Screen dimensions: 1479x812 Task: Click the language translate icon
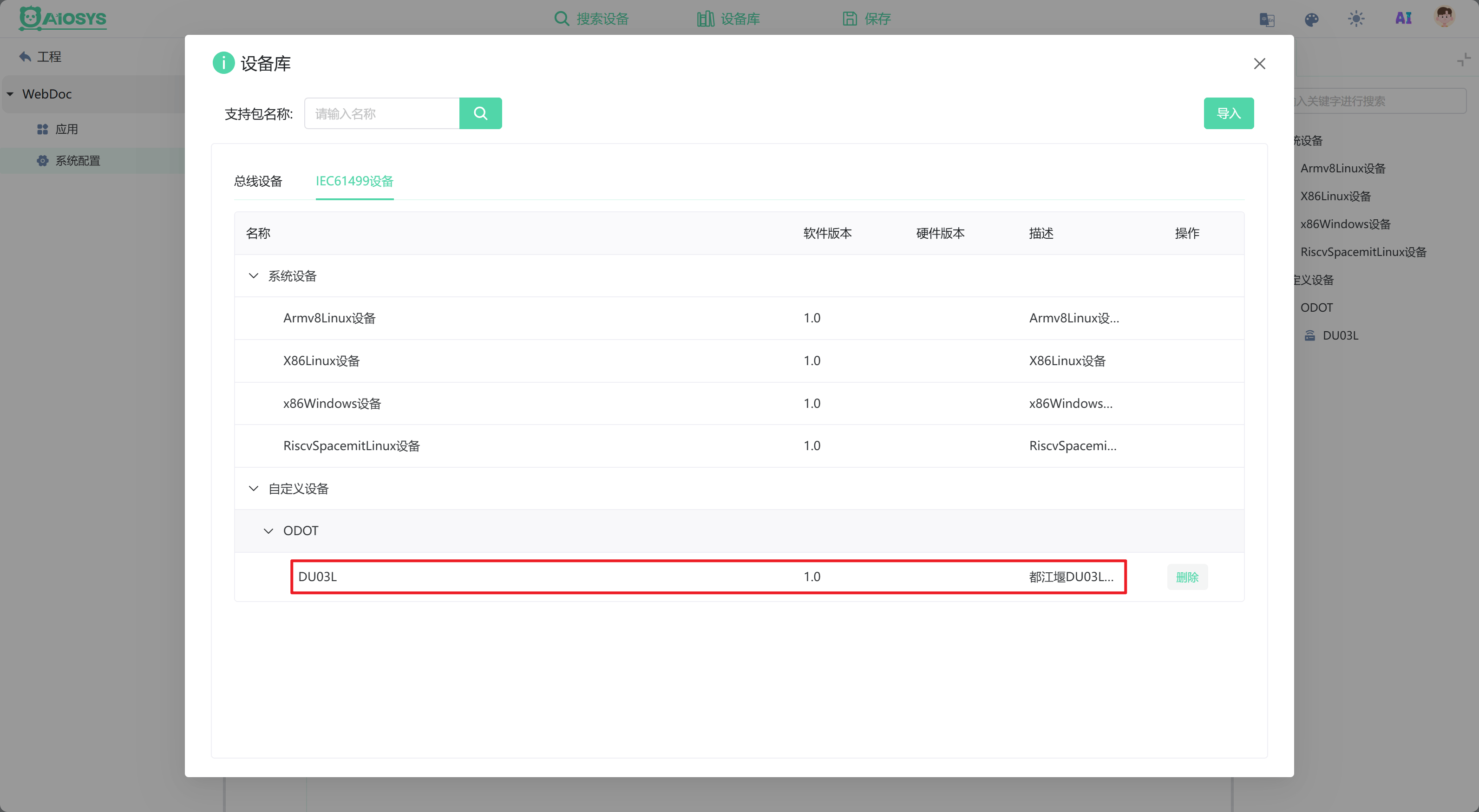(x=1267, y=20)
